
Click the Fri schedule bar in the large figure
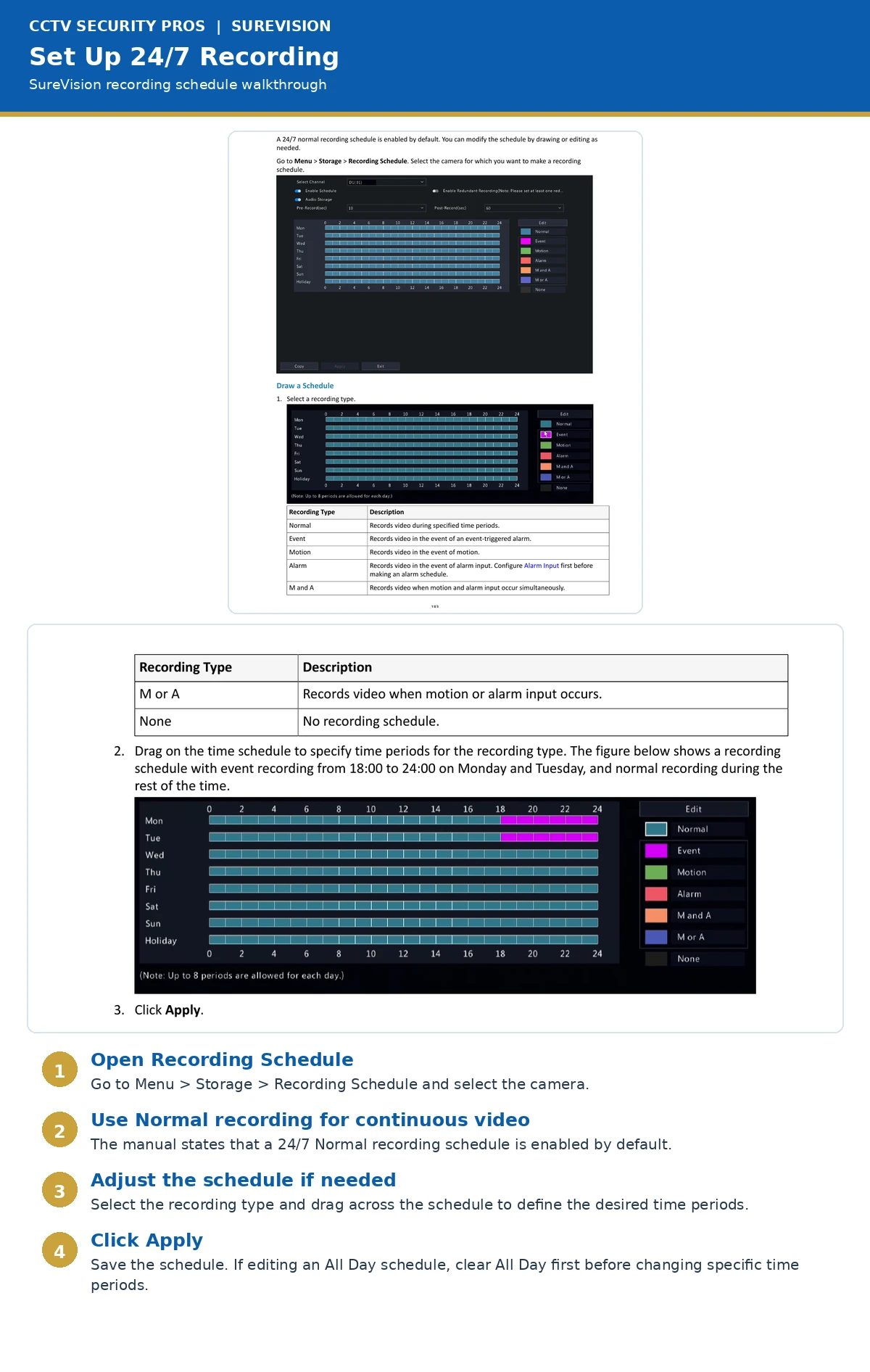point(403,888)
